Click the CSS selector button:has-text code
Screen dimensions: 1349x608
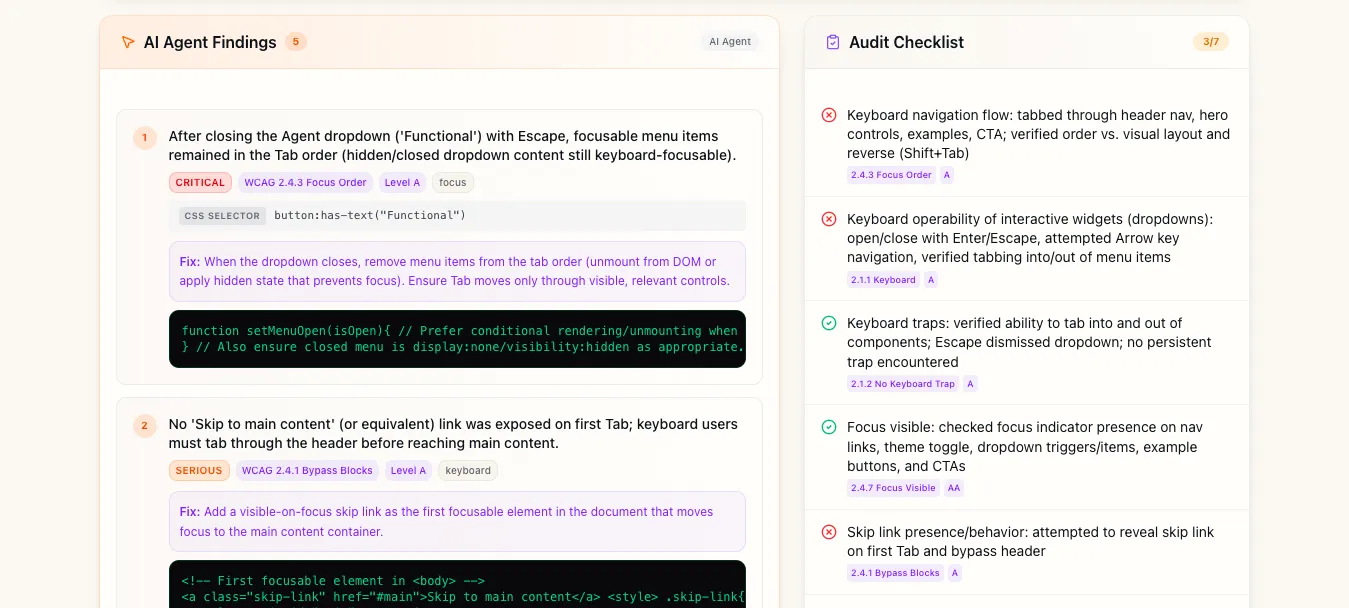click(370, 216)
